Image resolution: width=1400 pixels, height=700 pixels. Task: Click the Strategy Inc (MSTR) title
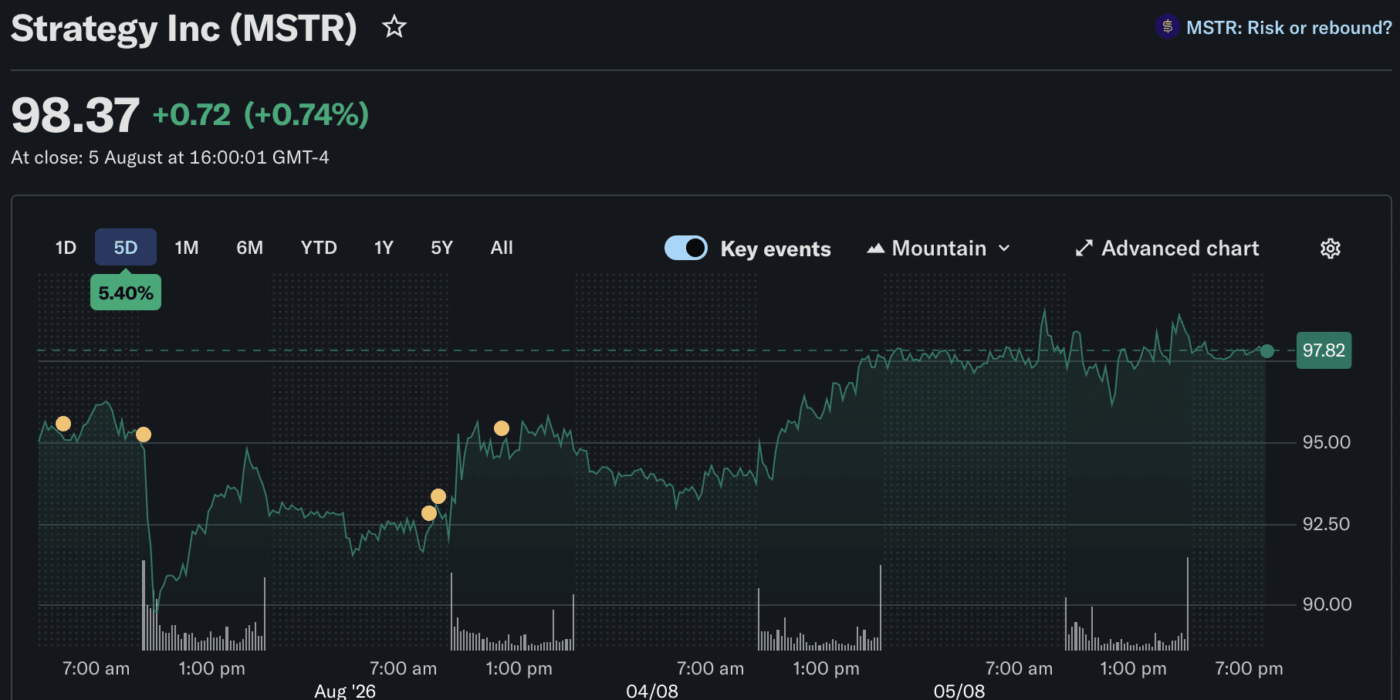click(184, 28)
